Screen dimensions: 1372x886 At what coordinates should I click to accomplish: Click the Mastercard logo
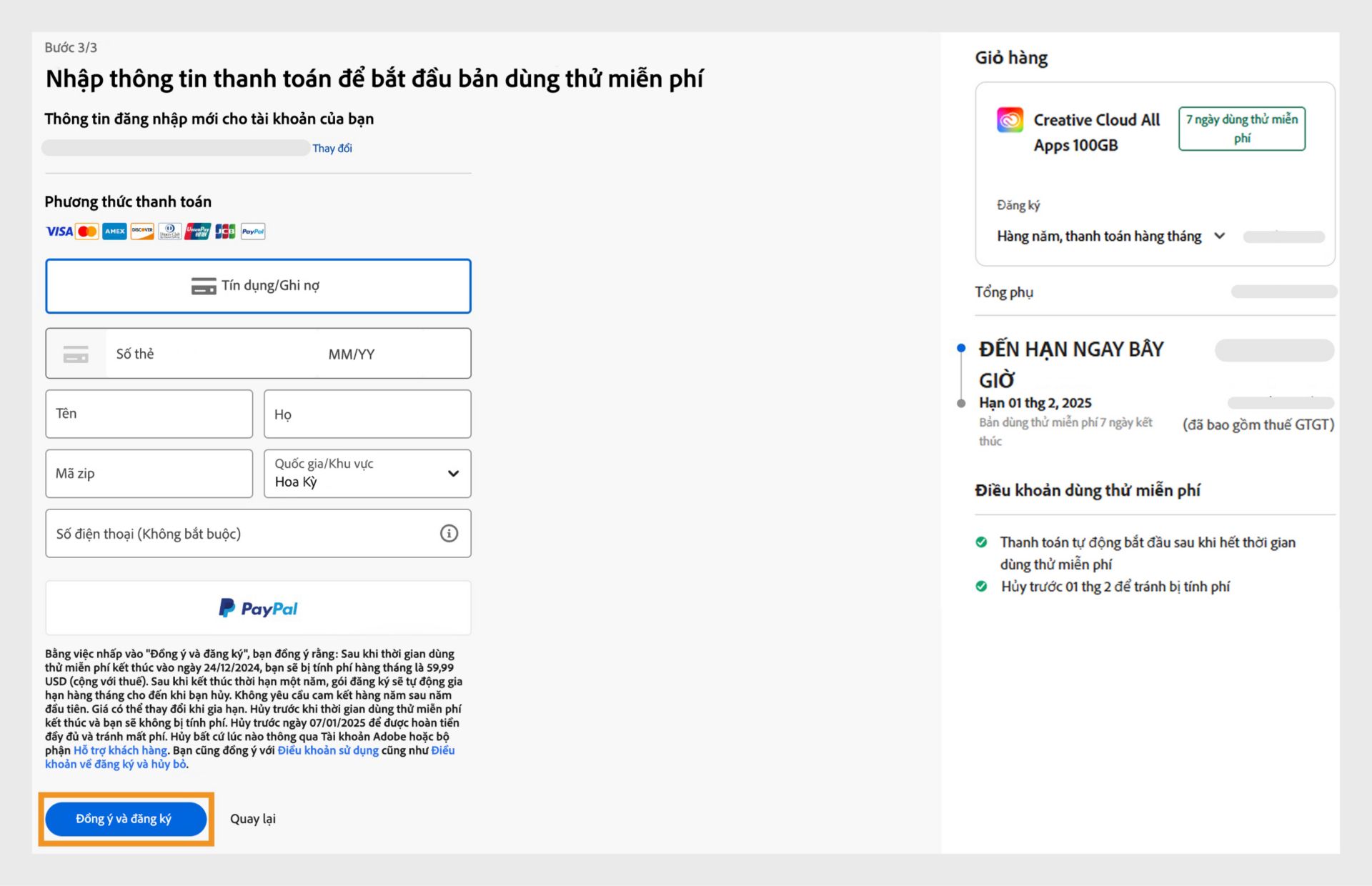(x=87, y=232)
